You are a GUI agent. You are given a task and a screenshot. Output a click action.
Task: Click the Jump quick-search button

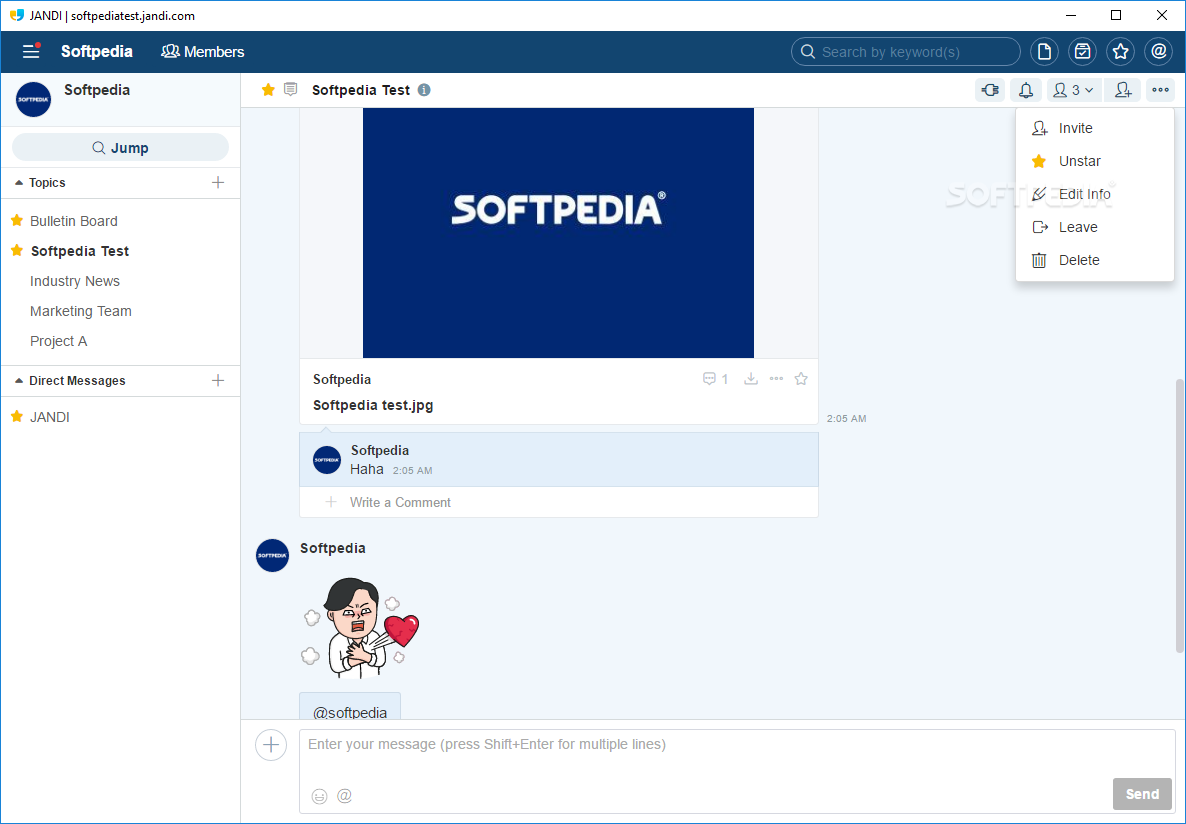coord(120,148)
